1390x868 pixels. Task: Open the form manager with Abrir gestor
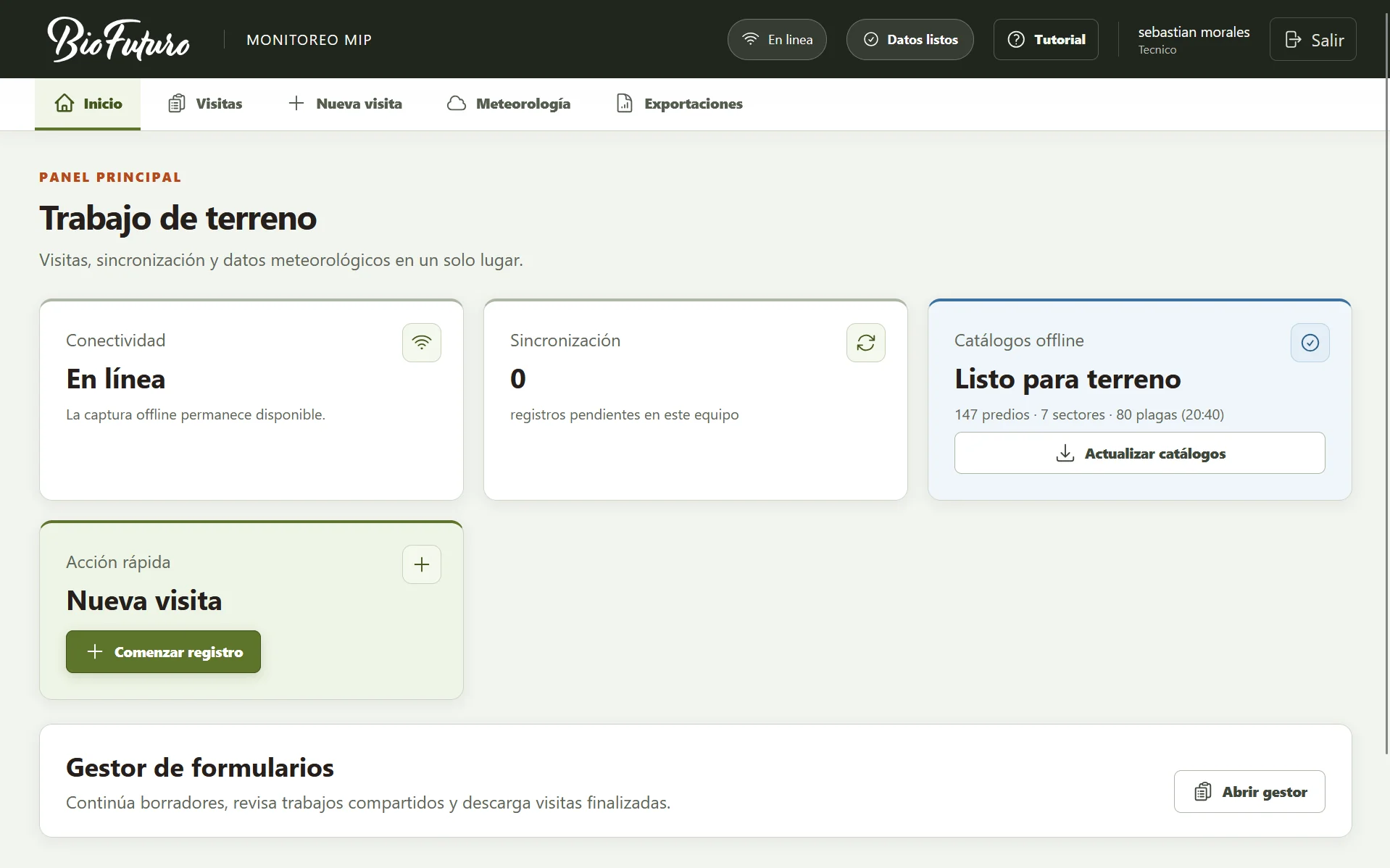[x=1249, y=792]
